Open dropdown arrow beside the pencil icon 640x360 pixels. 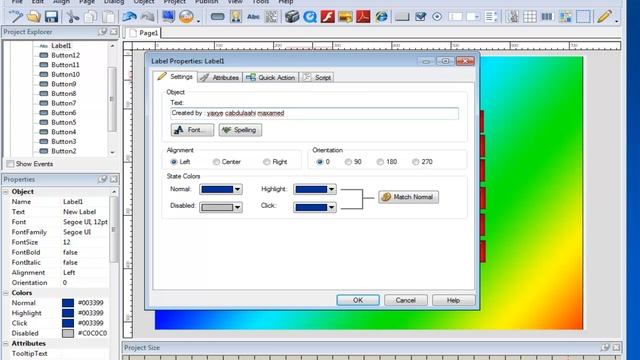tap(616, 20)
